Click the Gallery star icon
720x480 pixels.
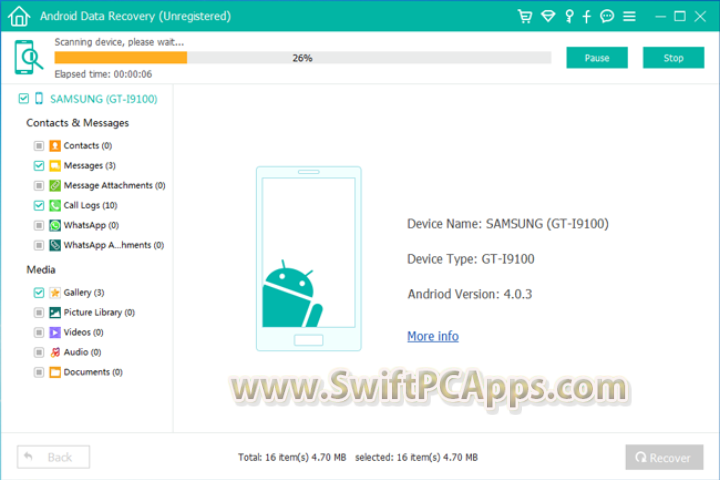coord(55,293)
